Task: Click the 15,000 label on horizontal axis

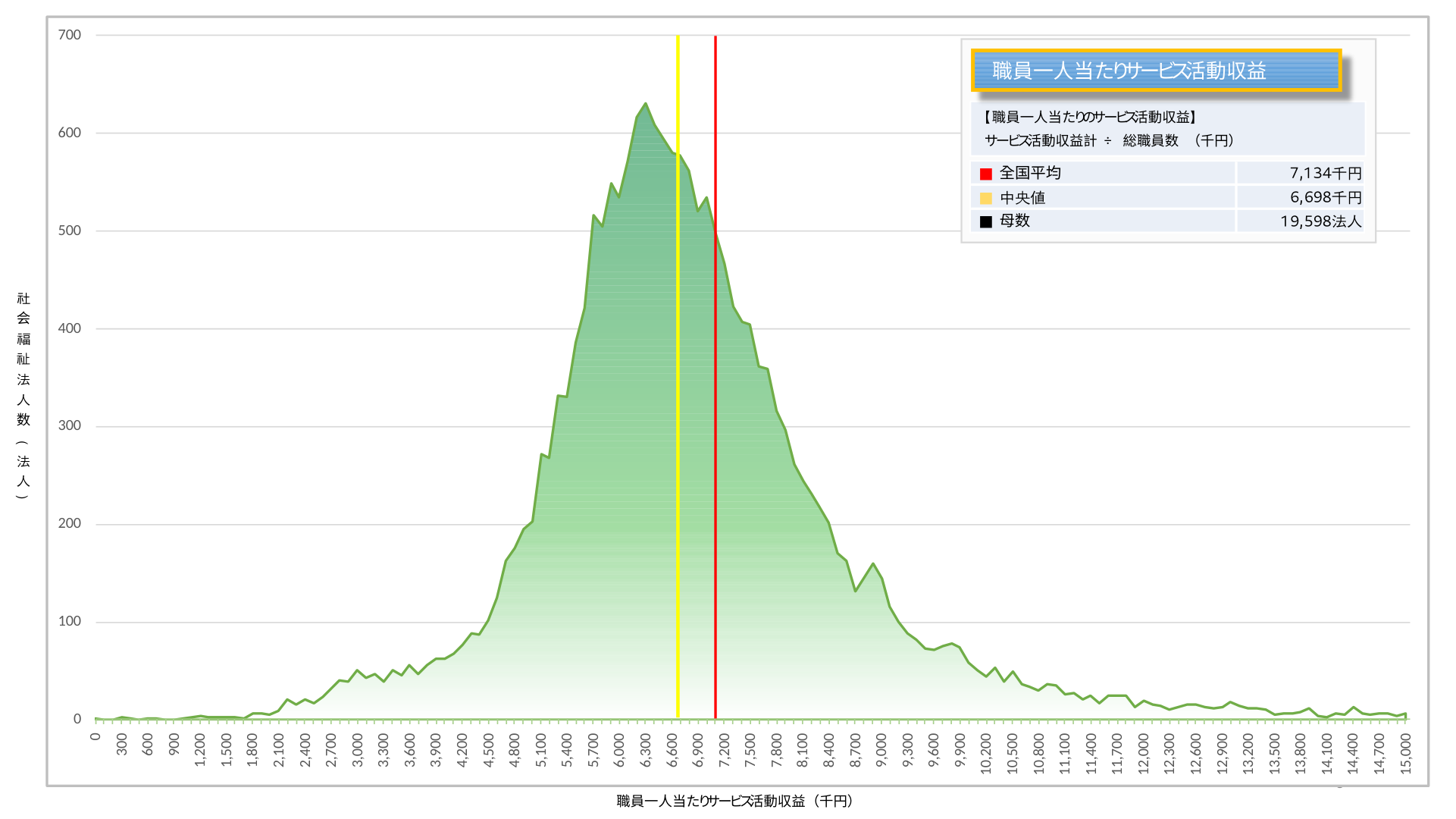Action: [1405, 753]
